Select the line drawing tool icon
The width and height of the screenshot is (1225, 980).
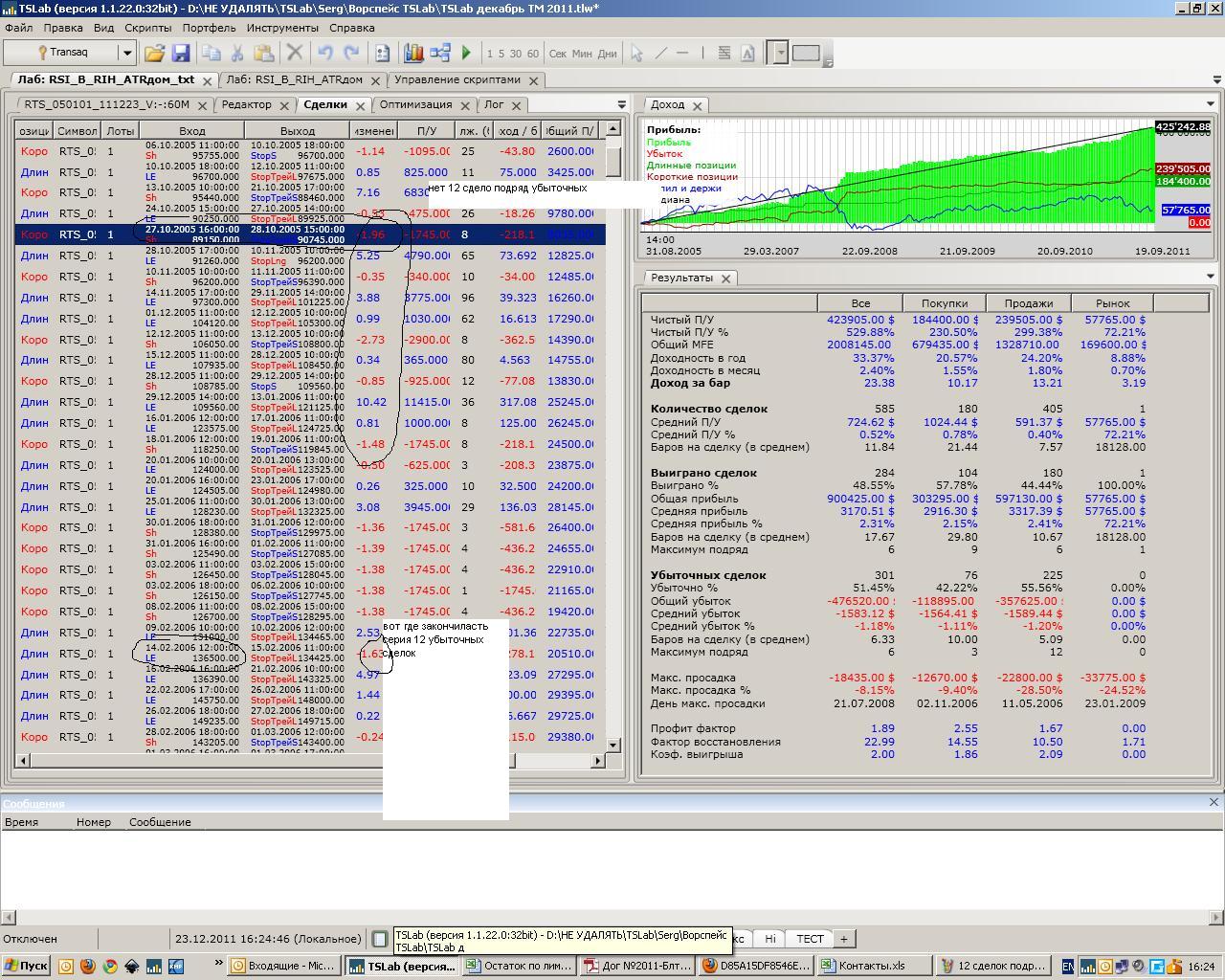(660, 54)
